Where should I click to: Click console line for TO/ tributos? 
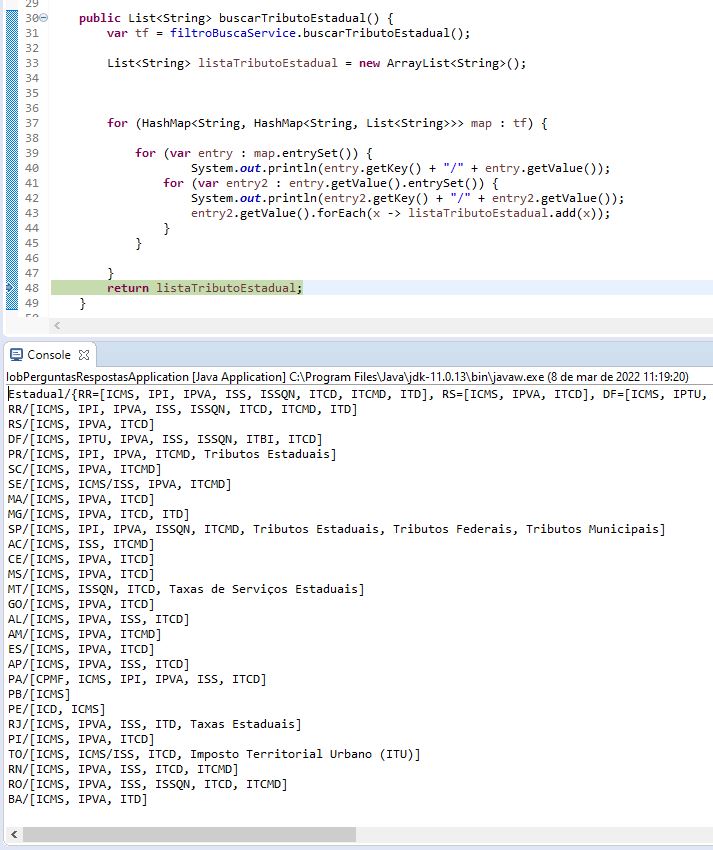tap(214, 754)
